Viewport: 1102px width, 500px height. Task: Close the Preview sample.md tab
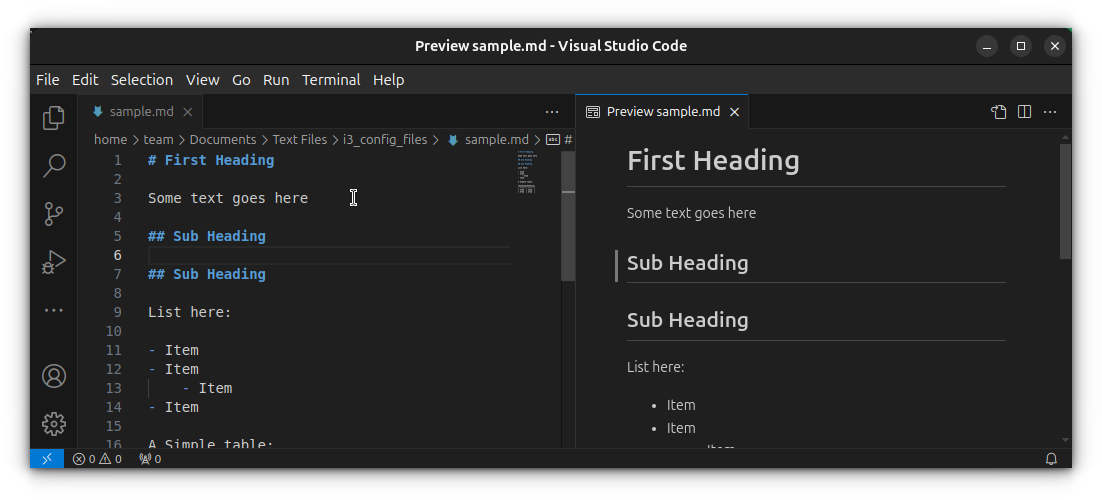point(734,112)
